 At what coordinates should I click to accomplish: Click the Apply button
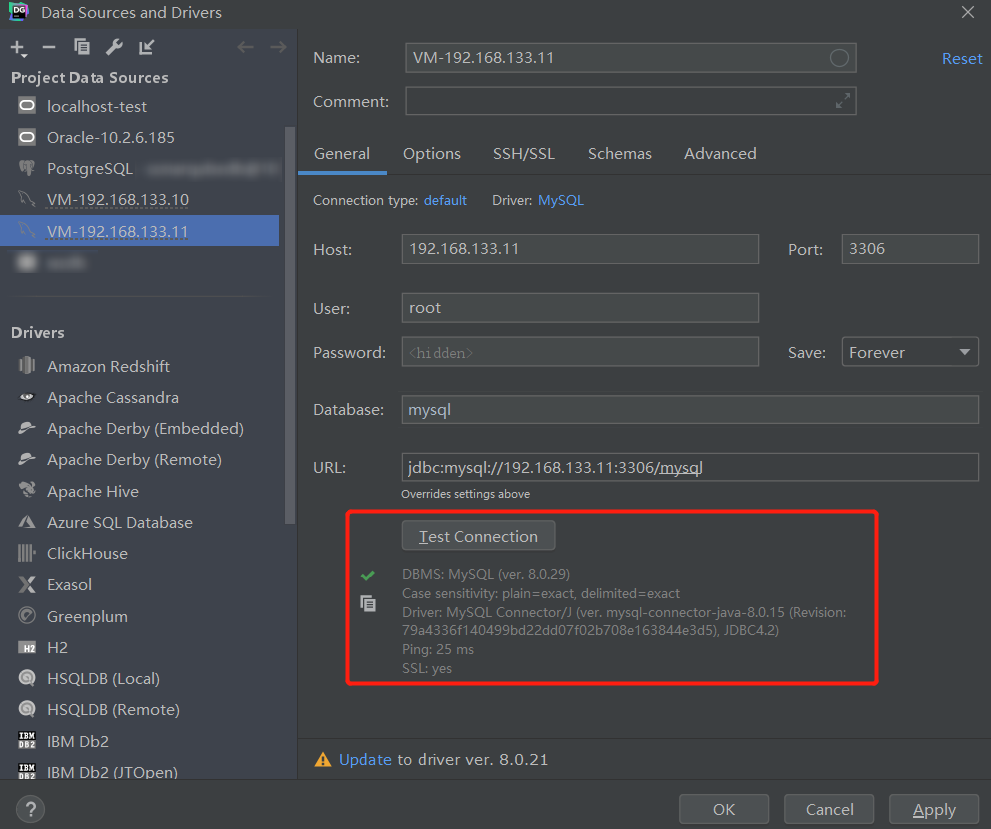tap(934, 809)
